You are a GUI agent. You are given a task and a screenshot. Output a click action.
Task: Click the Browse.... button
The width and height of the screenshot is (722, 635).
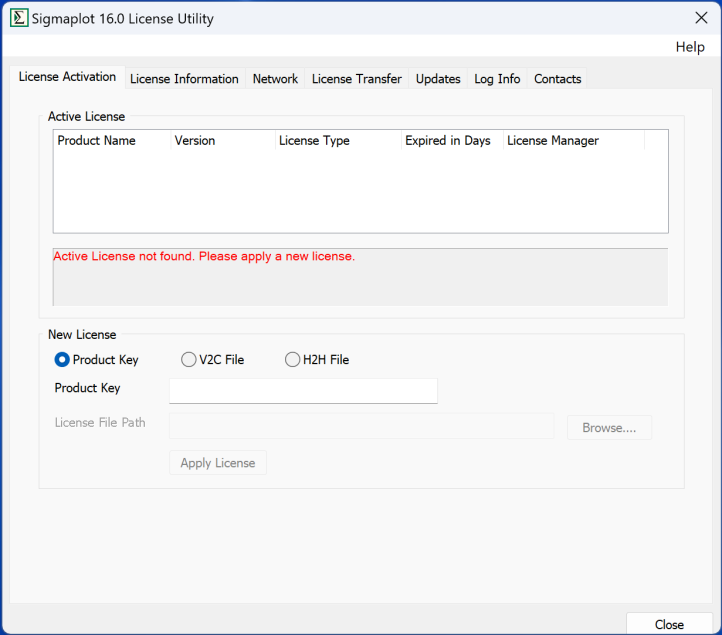coord(609,428)
